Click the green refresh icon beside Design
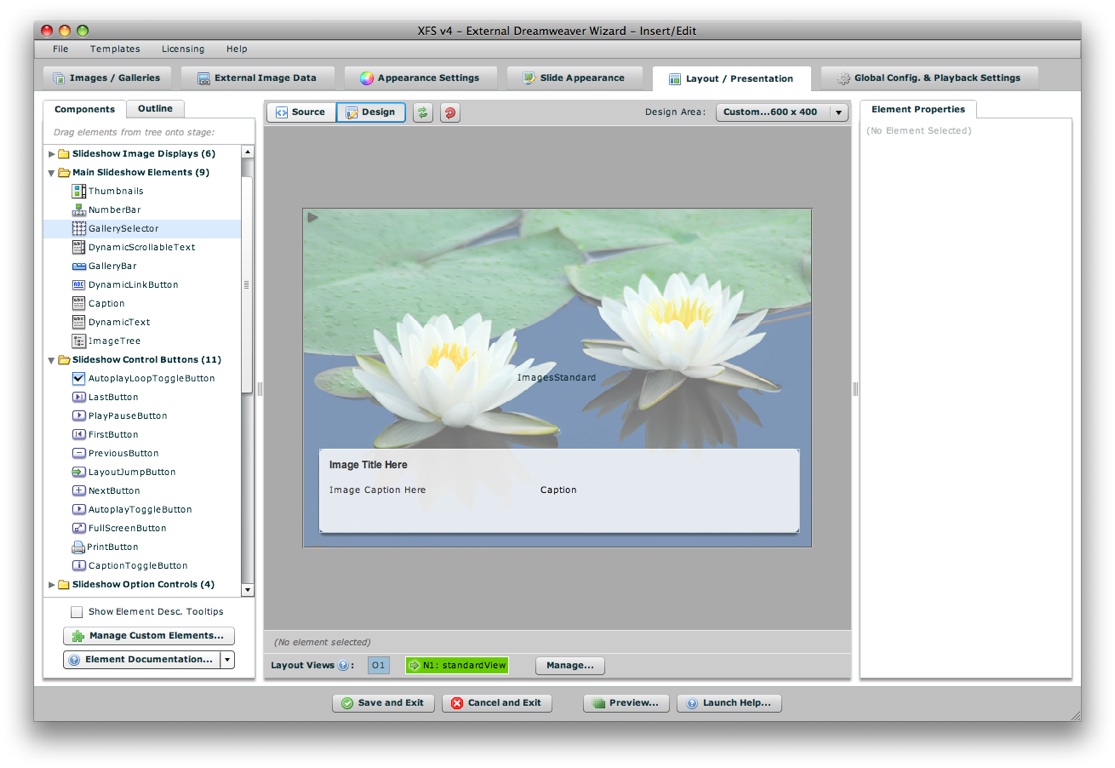This screenshot has width=1115, height=768. 423,113
